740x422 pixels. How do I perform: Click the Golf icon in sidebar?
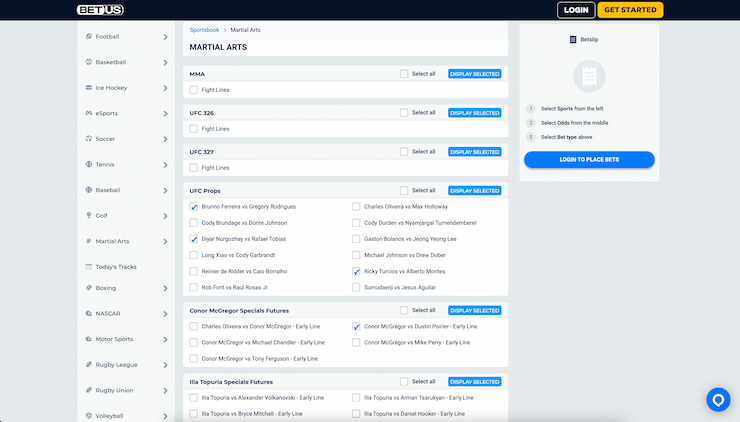[89, 215]
